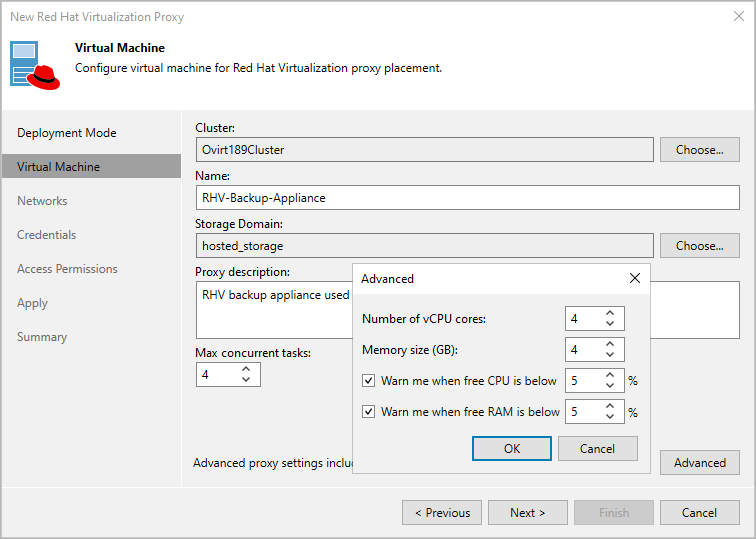
Task: Open the Access Permissions step
Action: 67,269
